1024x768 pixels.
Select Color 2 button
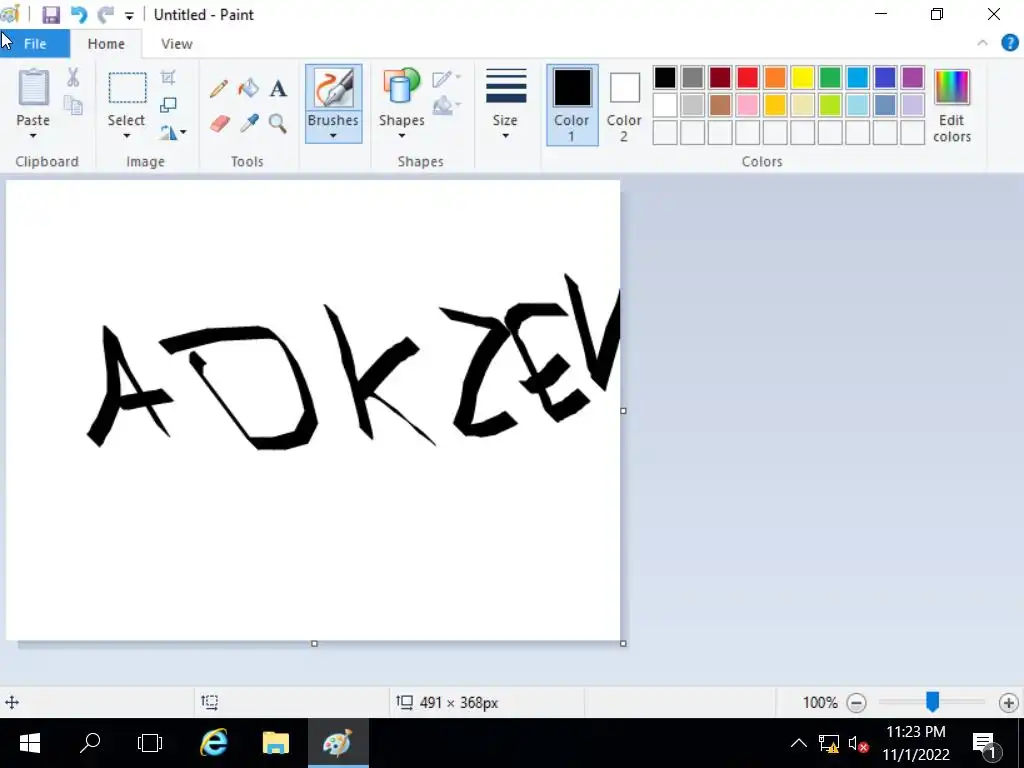[624, 104]
